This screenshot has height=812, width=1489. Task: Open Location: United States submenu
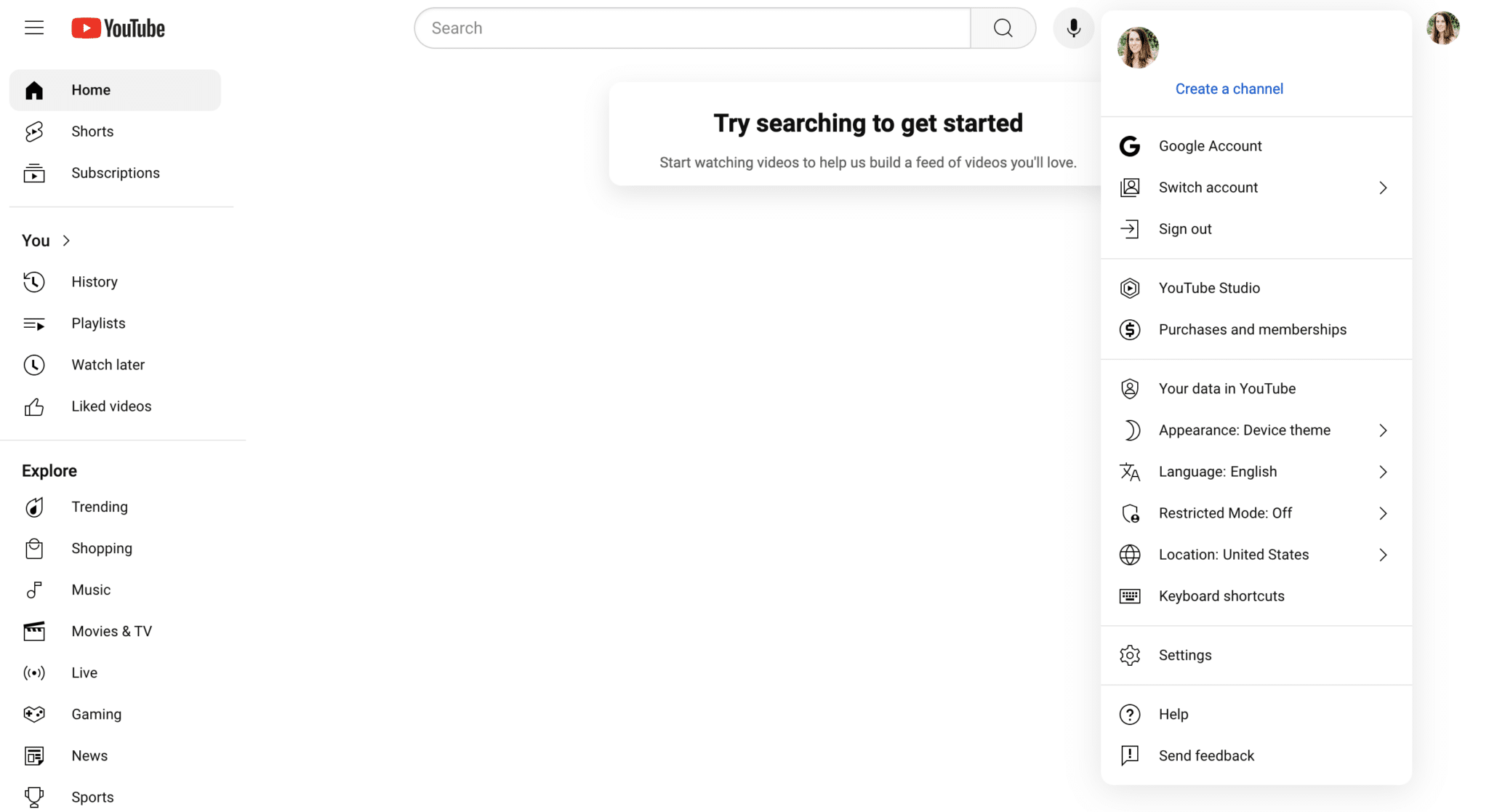1234,554
